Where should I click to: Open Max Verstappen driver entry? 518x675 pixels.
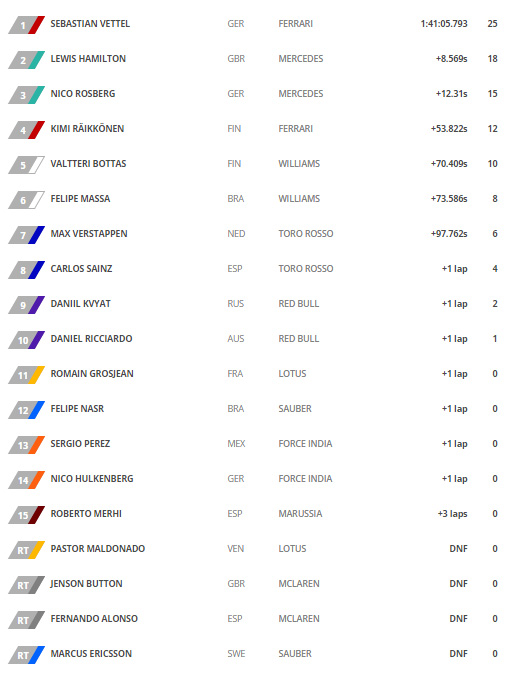(x=89, y=234)
